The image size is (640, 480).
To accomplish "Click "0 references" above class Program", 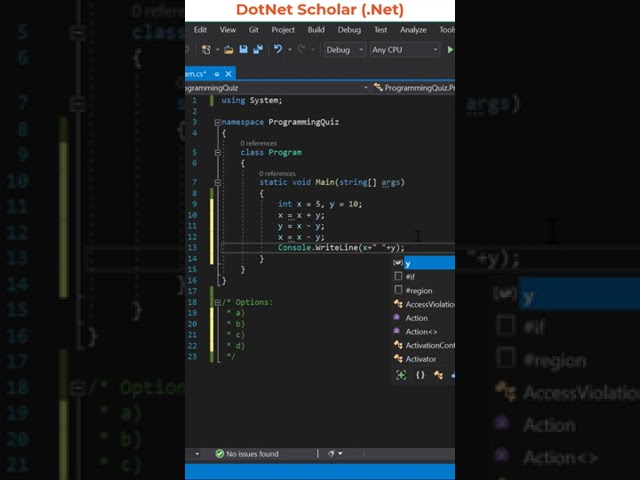I will [258, 143].
